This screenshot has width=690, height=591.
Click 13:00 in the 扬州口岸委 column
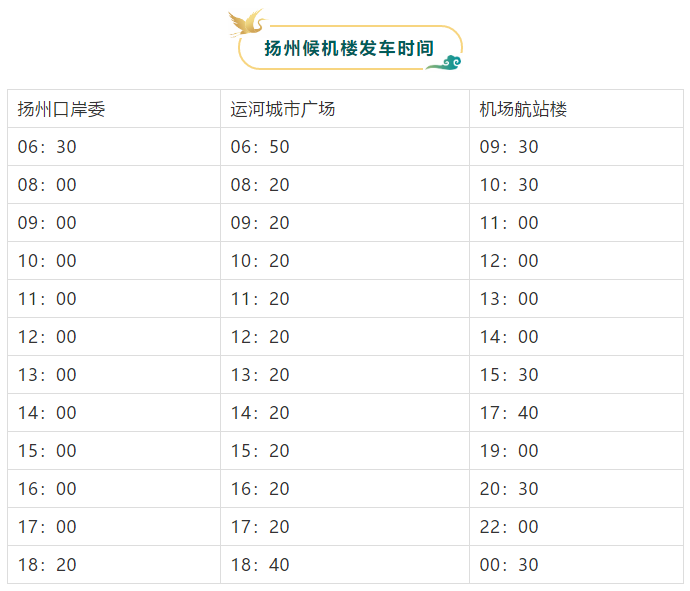point(114,375)
